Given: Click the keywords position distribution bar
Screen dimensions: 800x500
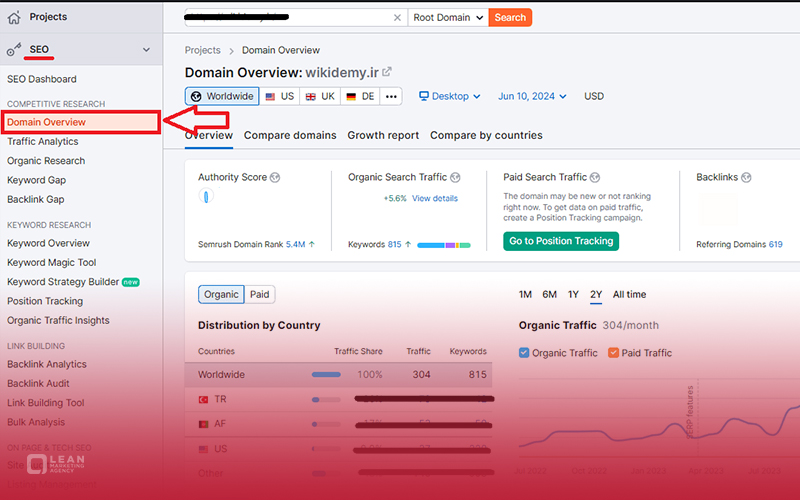Looking at the screenshot, I should [443, 245].
